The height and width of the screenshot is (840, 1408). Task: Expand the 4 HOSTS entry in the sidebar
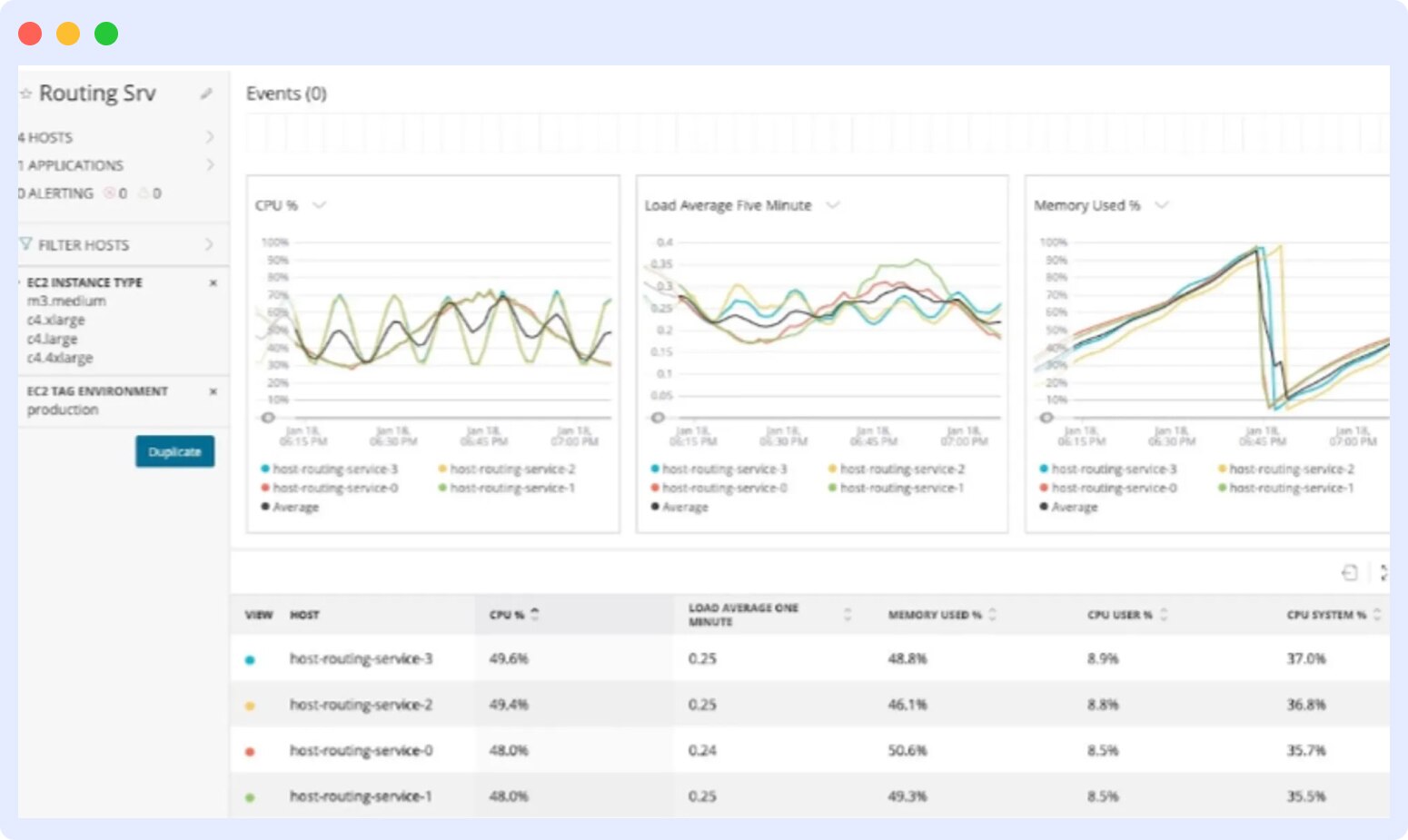point(212,137)
